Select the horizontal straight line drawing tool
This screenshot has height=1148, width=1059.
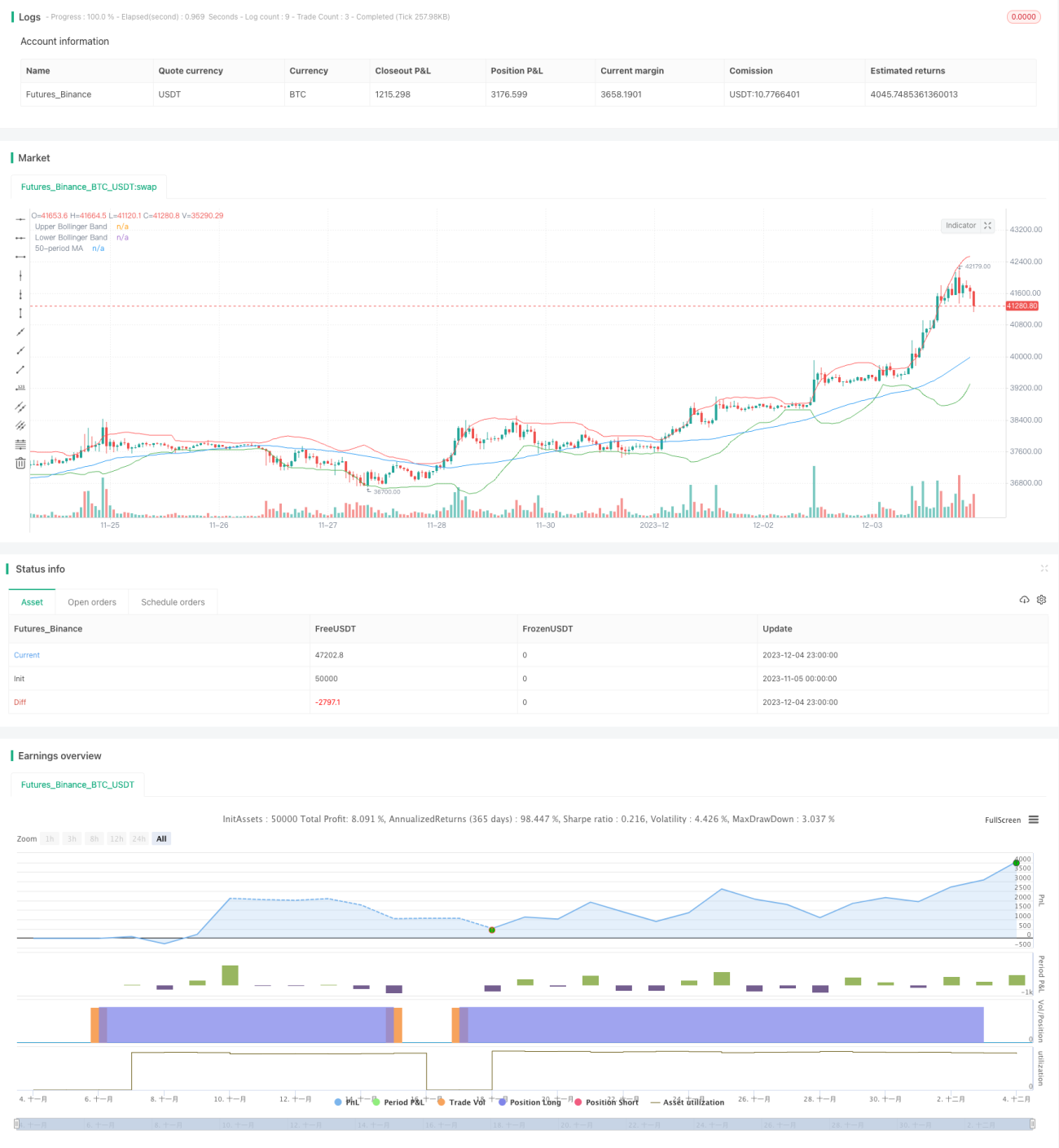[20, 219]
